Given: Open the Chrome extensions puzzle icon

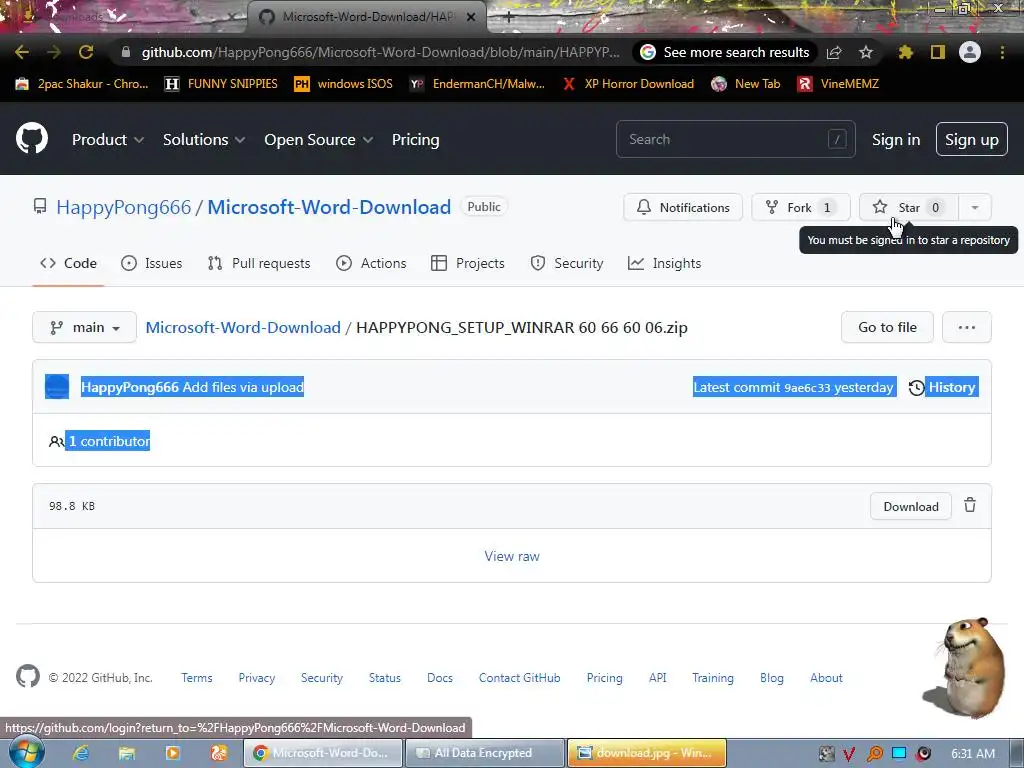Looking at the screenshot, I should point(905,52).
